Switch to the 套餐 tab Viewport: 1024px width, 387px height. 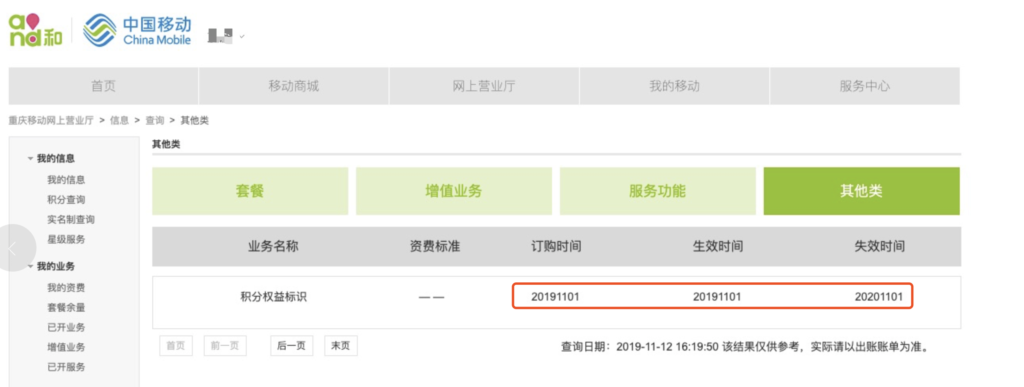click(250, 191)
